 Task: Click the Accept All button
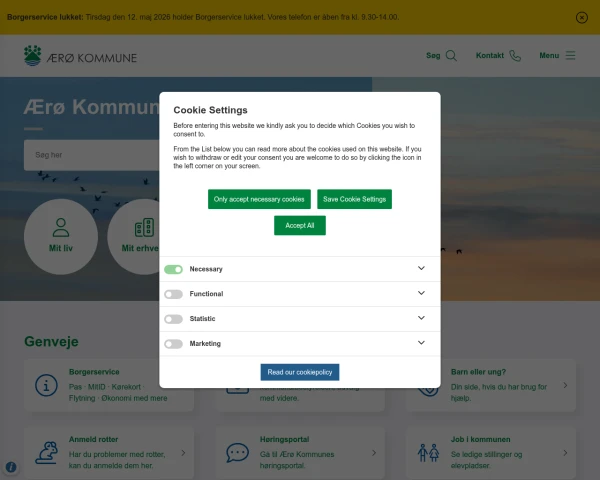coord(300,225)
